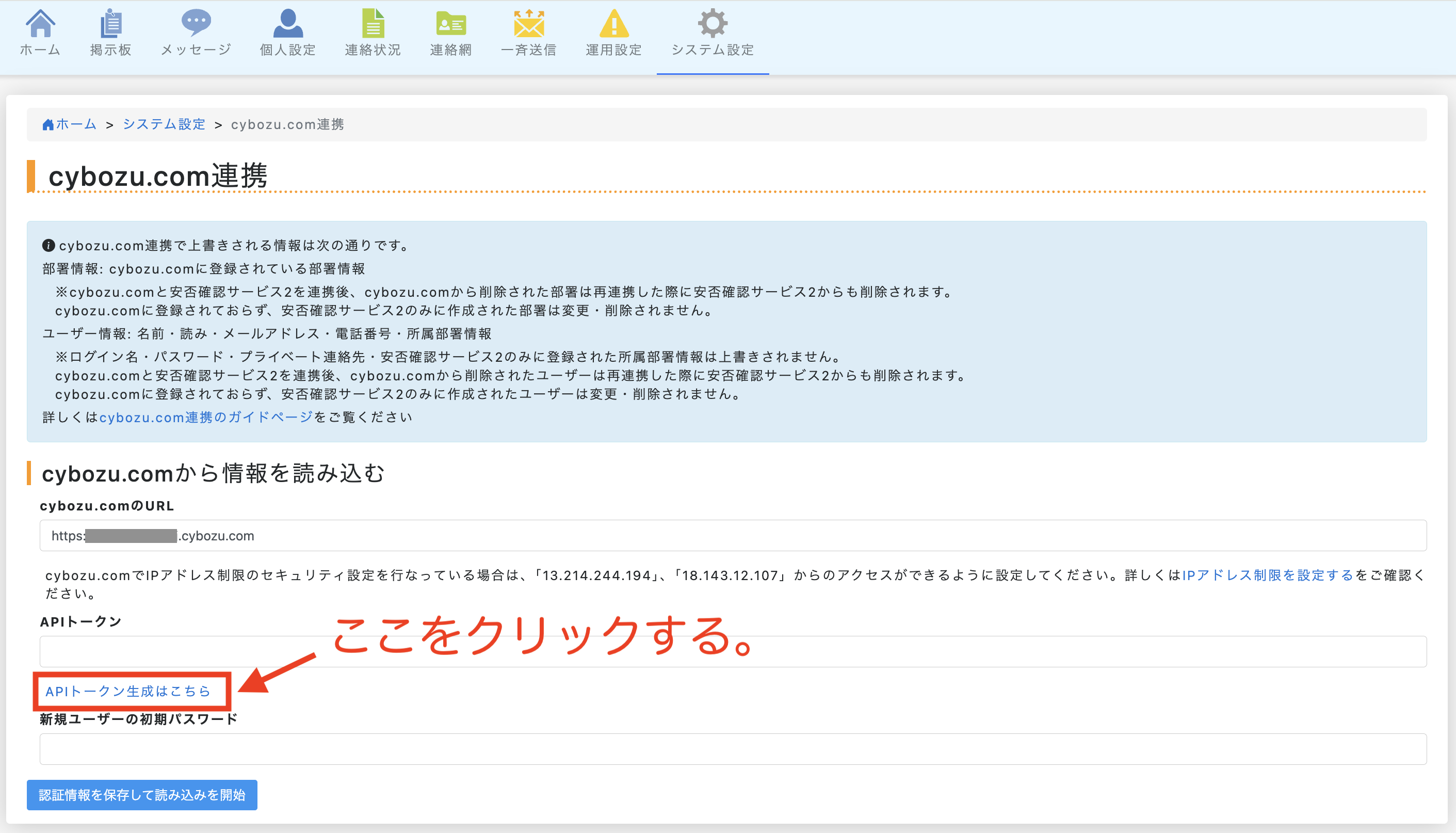The height and width of the screenshot is (833, 1456).
Task: Select the 掲示板 label in top navigation
Action: click(x=111, y=51)
